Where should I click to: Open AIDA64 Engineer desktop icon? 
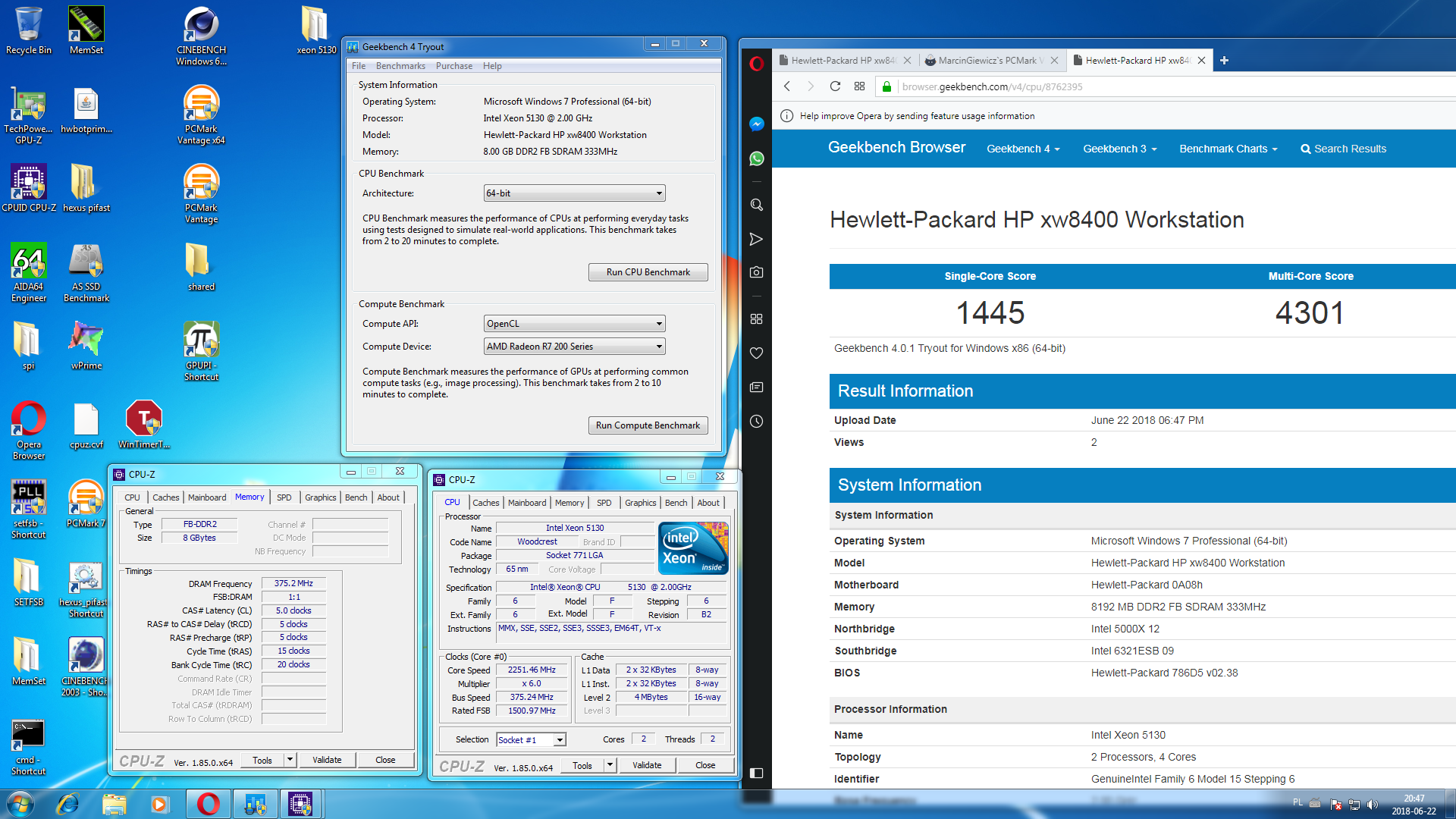[x=29, y=272]
